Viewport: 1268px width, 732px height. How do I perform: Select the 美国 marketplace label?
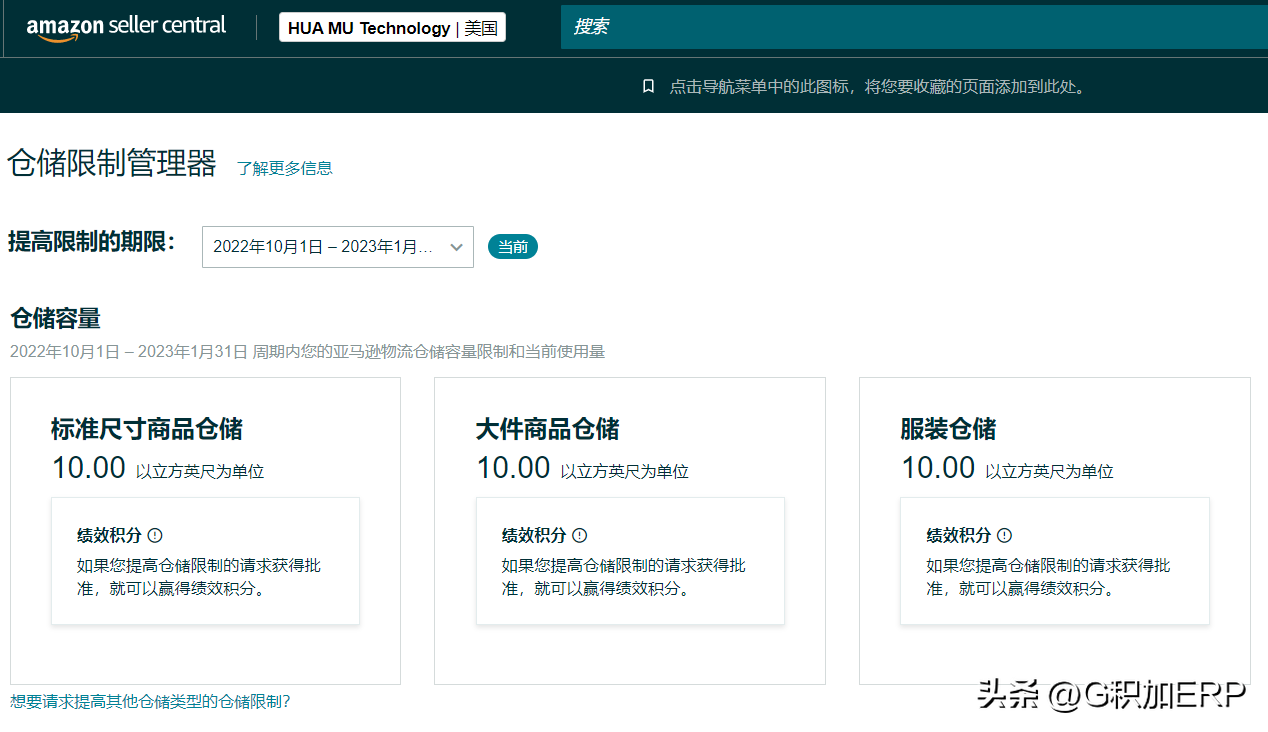pyautogui.click(x=483, y=27)
